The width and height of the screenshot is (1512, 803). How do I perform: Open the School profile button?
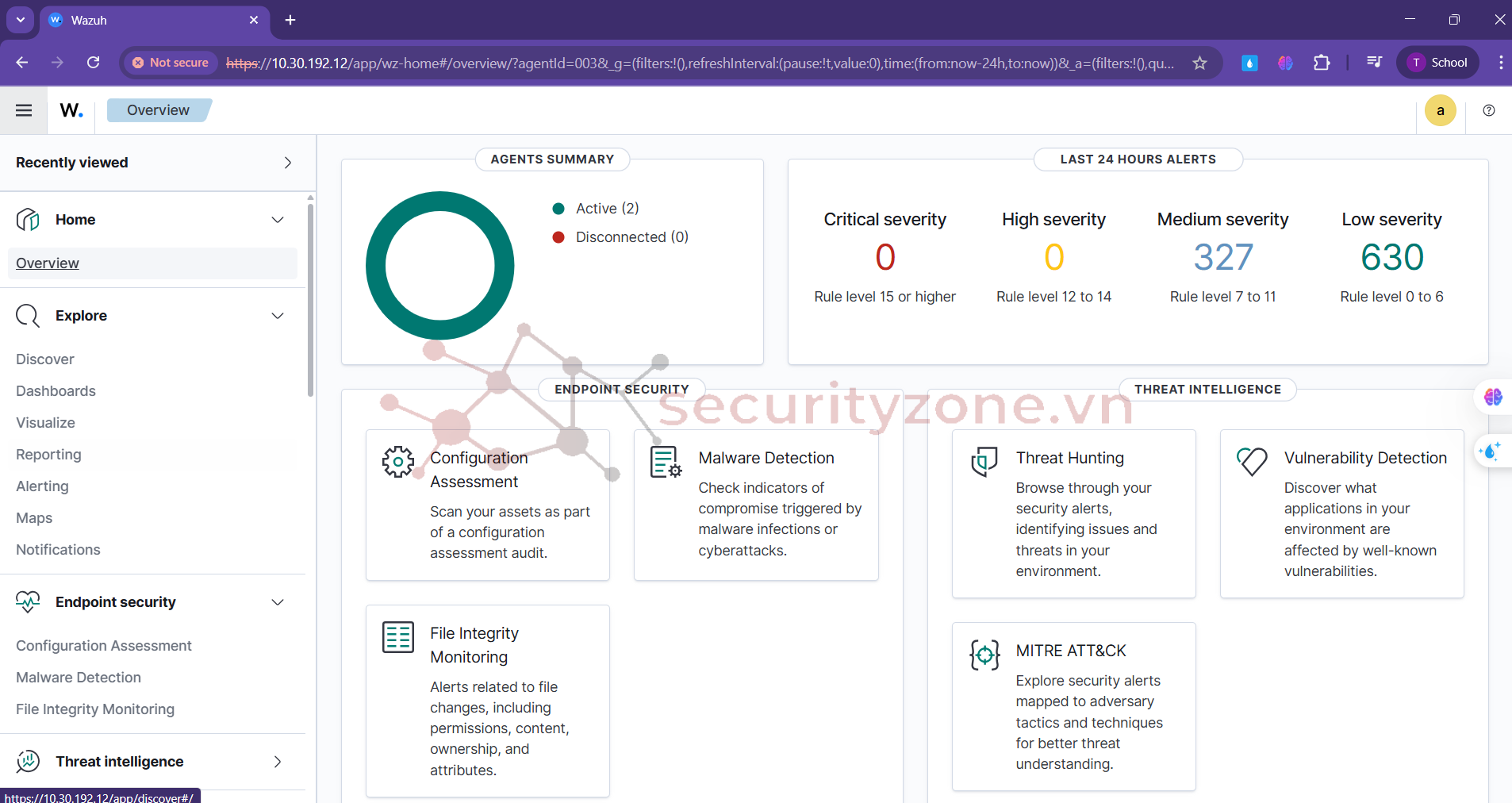1437,63
